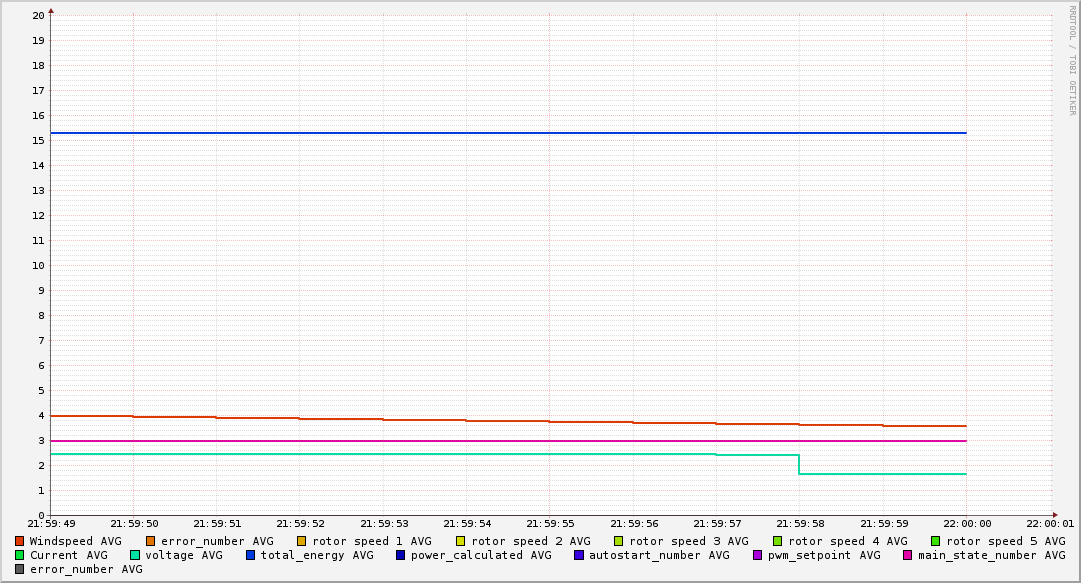The image size is (1081, 583).
Task: Click the purple pwm_setpoint AVG swatch
Action: 757,555
